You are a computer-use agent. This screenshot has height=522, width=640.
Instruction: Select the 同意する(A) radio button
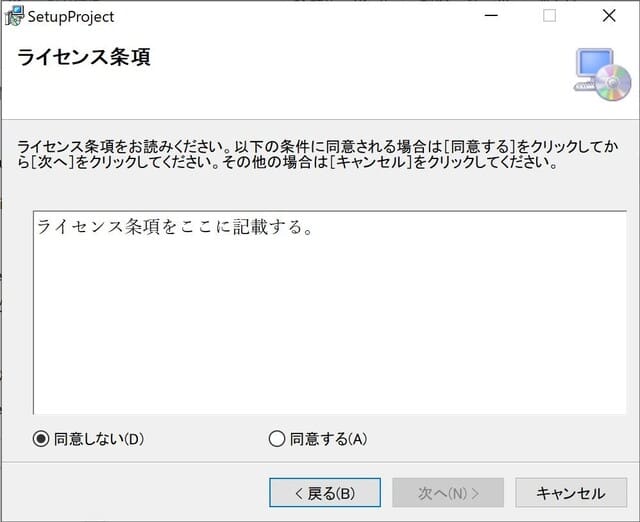[x=277, y=438]
